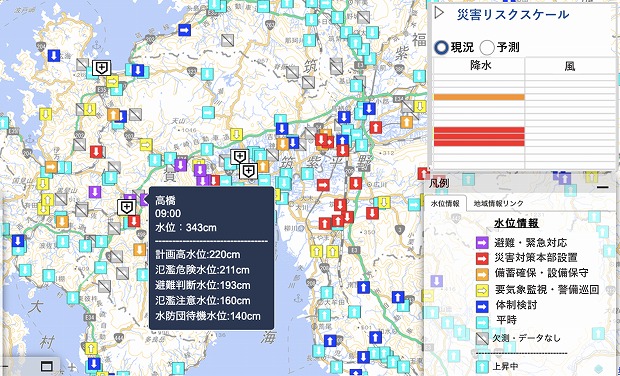Viewport: 620px width, 376px height.
Task: Click the shield-plus marker near top left
Action: coord(102,68)
